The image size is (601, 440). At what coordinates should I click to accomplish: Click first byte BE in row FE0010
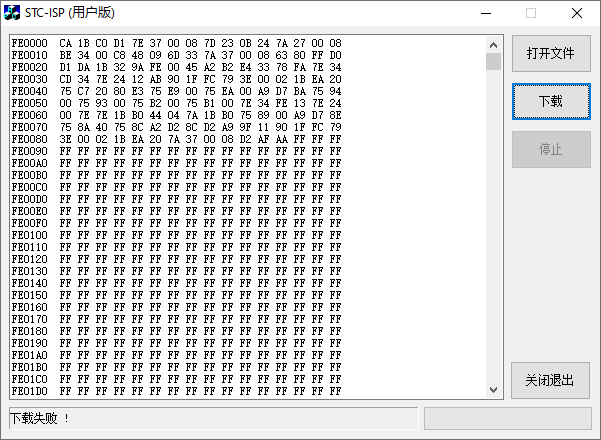pos(66,55)
